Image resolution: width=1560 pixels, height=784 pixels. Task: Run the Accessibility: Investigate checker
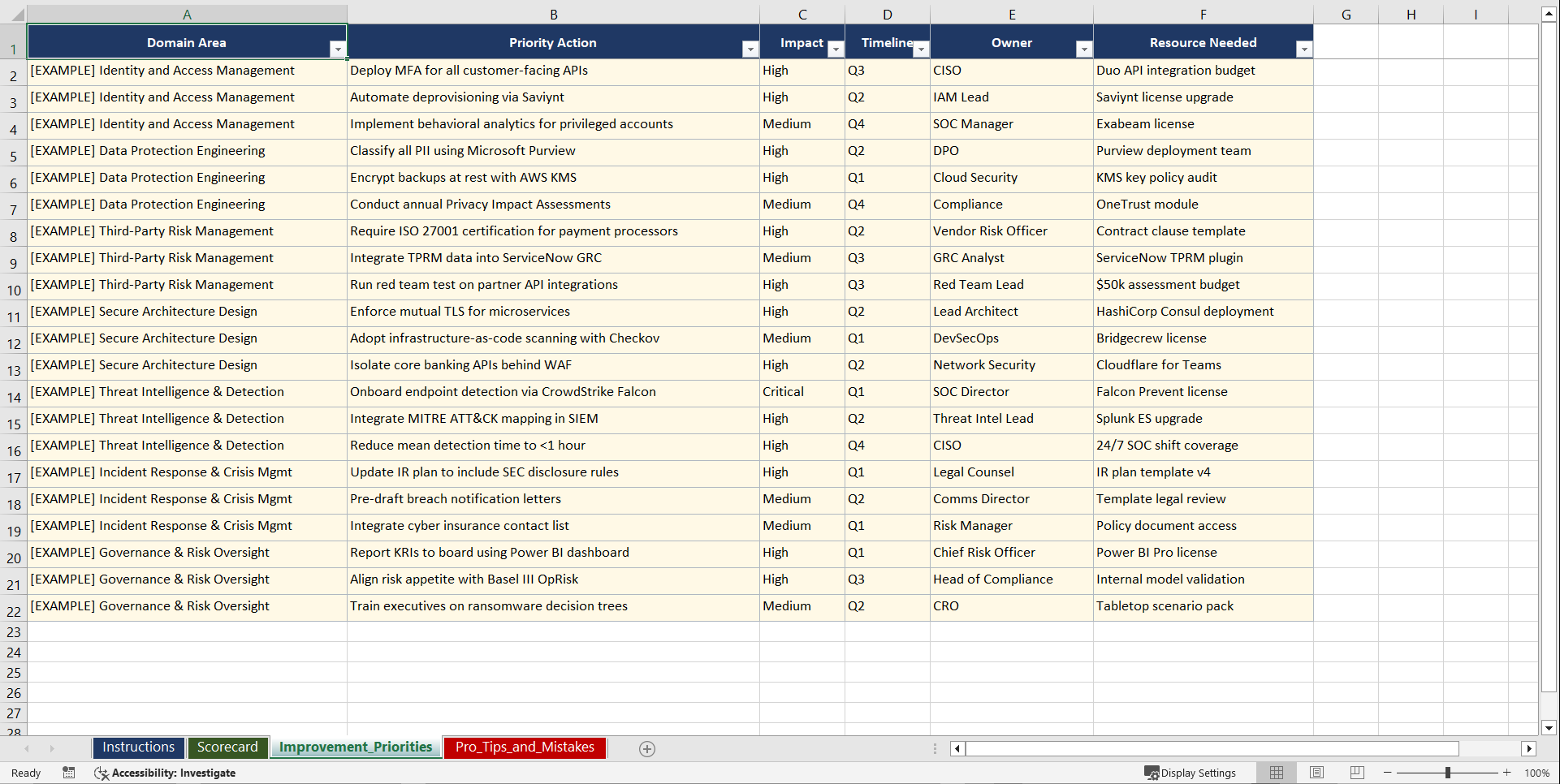pos(165,773)
